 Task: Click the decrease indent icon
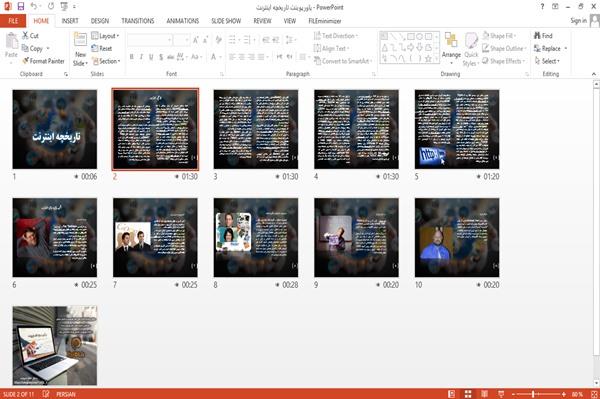click(266, 40)
